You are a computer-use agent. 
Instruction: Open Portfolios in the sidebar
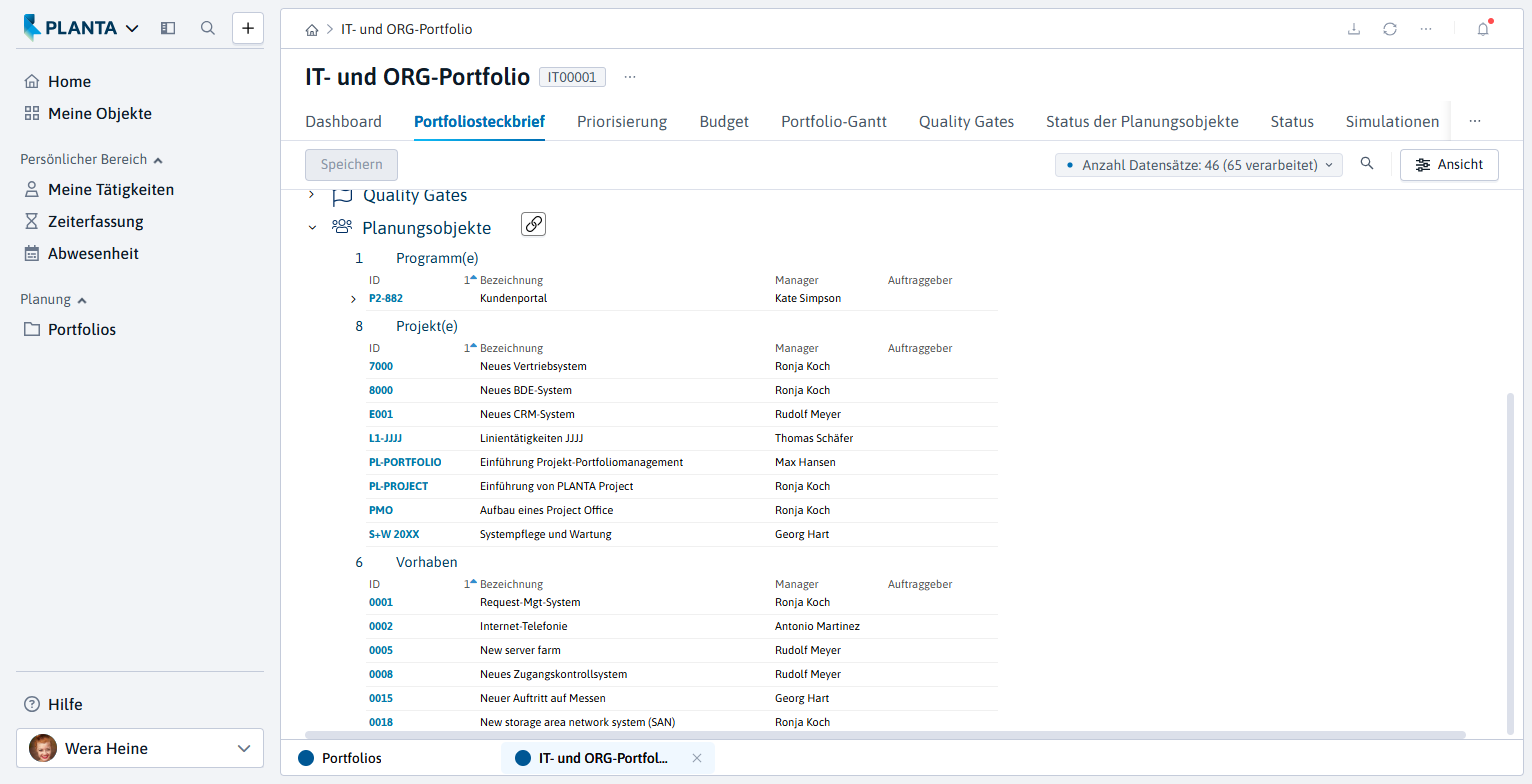tap(70, 329)
